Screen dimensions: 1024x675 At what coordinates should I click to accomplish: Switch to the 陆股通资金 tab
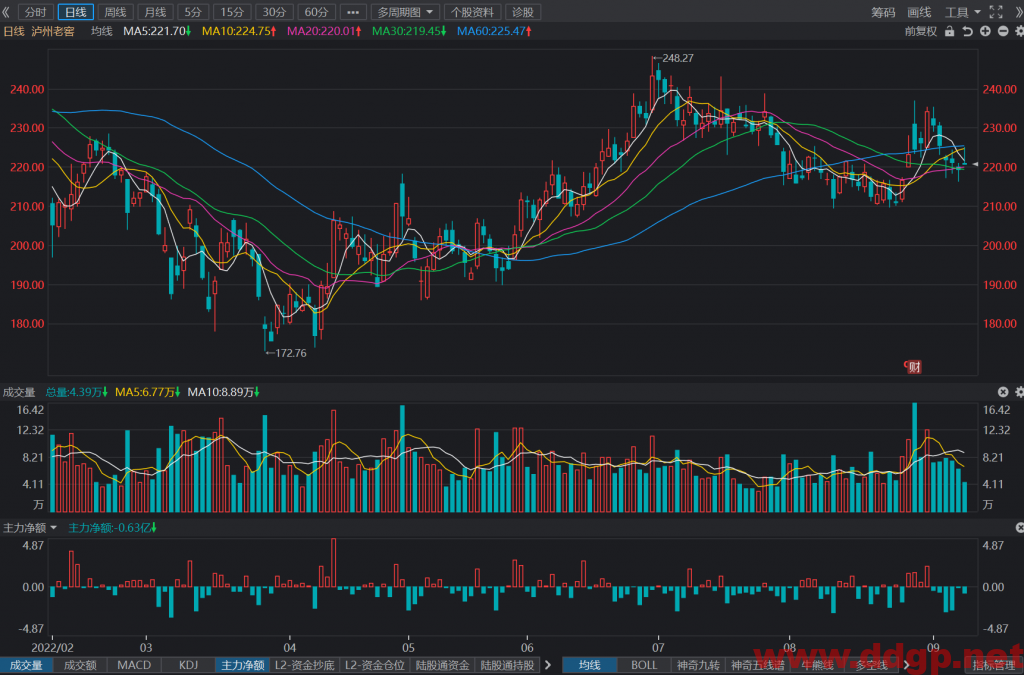coord(443,665)
